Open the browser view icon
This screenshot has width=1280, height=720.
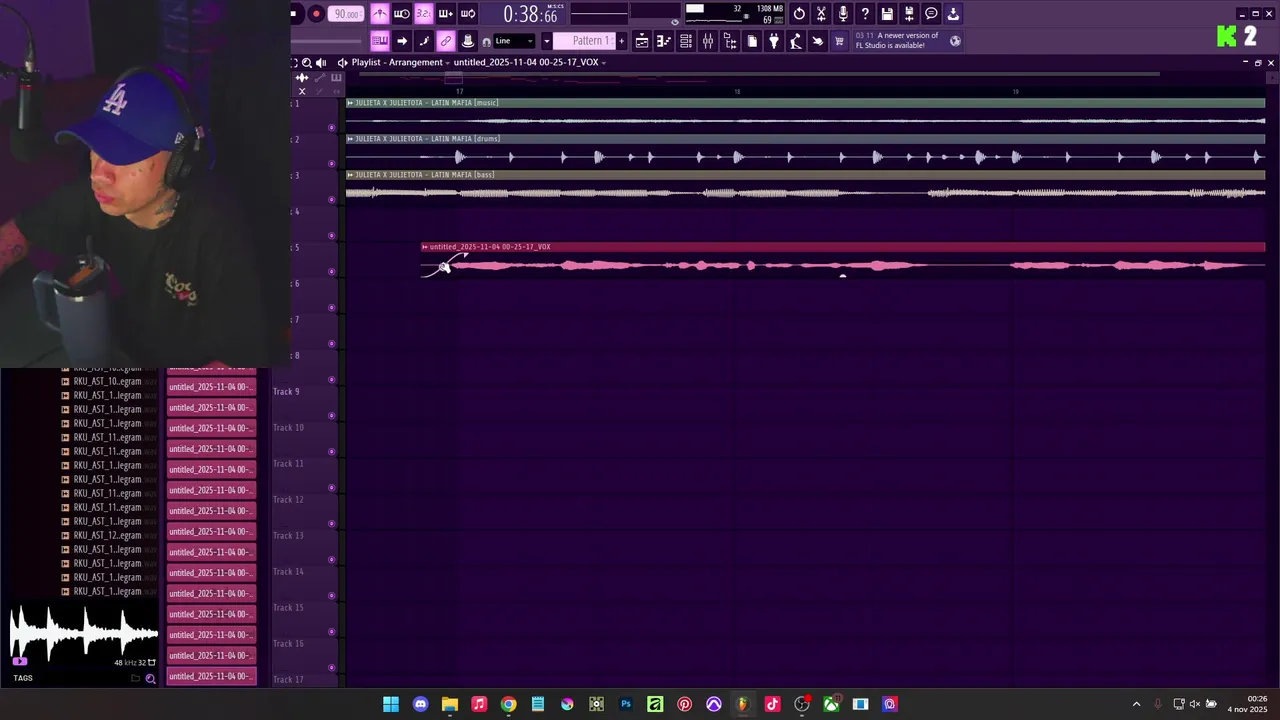coord(730,41)
